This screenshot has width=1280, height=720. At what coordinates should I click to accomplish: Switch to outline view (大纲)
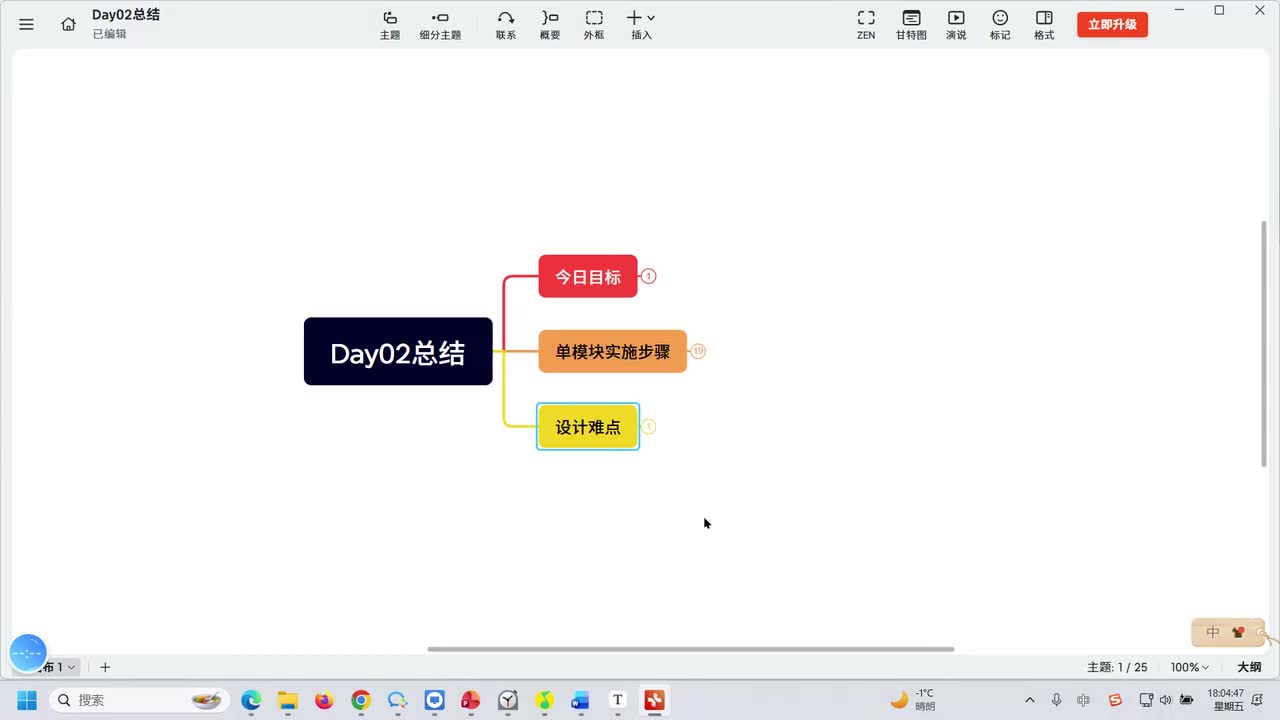(1249, 667)
